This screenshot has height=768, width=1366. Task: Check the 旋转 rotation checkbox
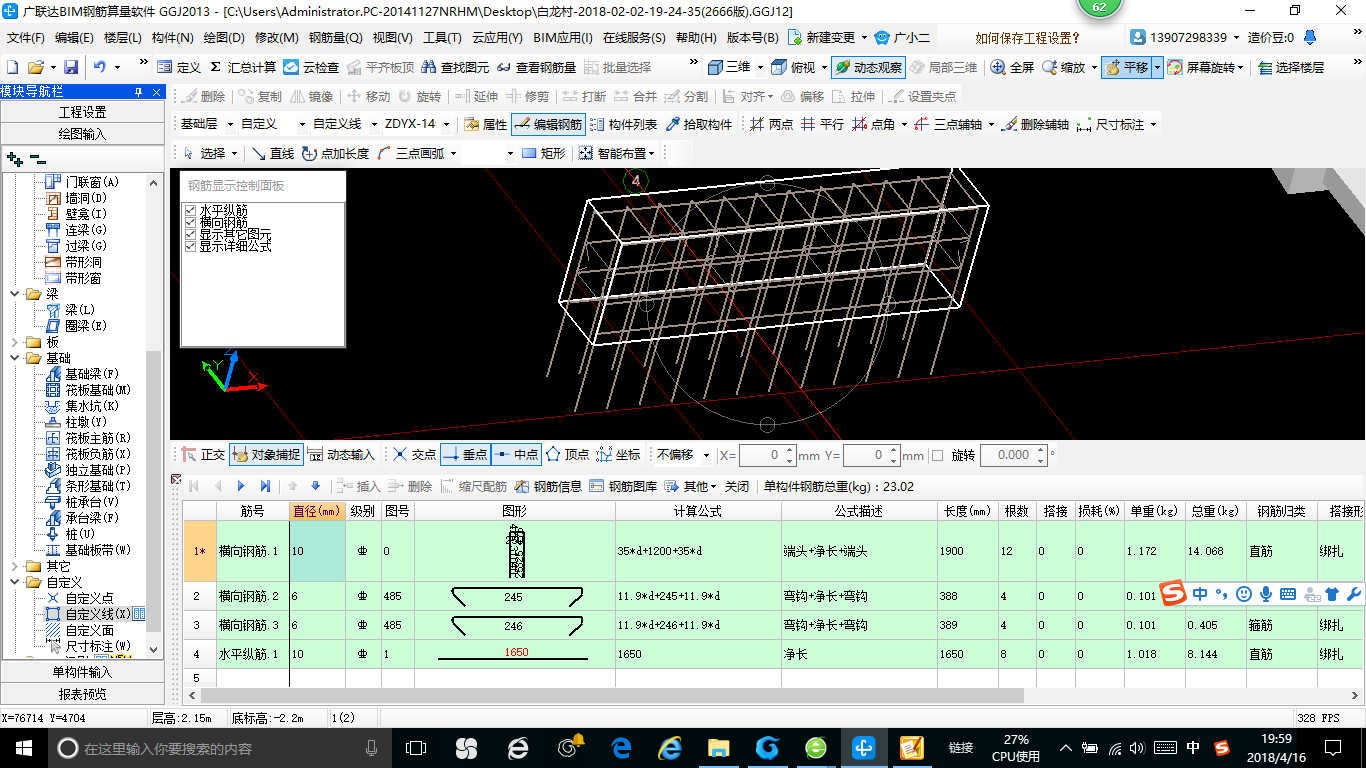coord(937,455)
